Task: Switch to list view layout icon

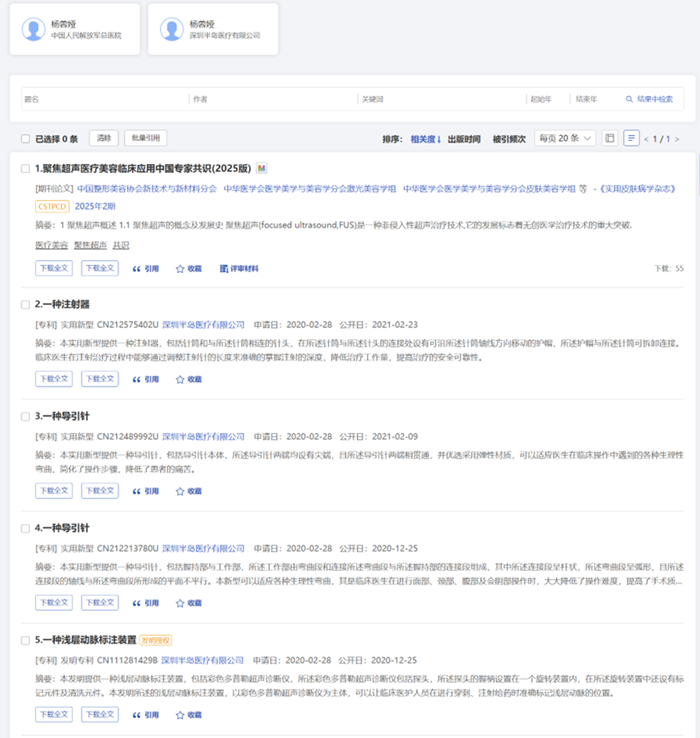Action: [x=631, y=138]
